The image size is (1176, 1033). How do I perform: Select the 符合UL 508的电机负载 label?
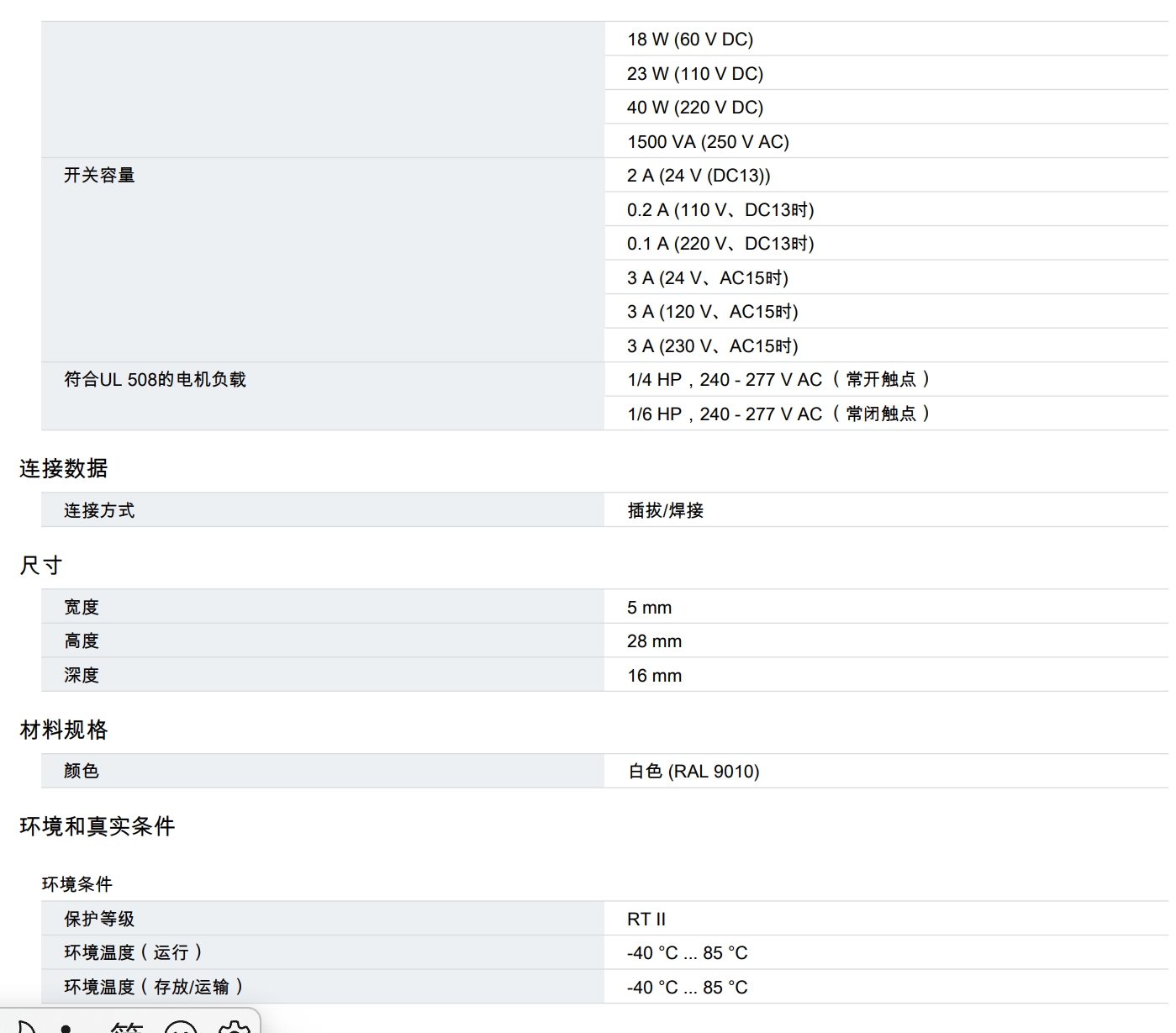(x=155, y=379)
